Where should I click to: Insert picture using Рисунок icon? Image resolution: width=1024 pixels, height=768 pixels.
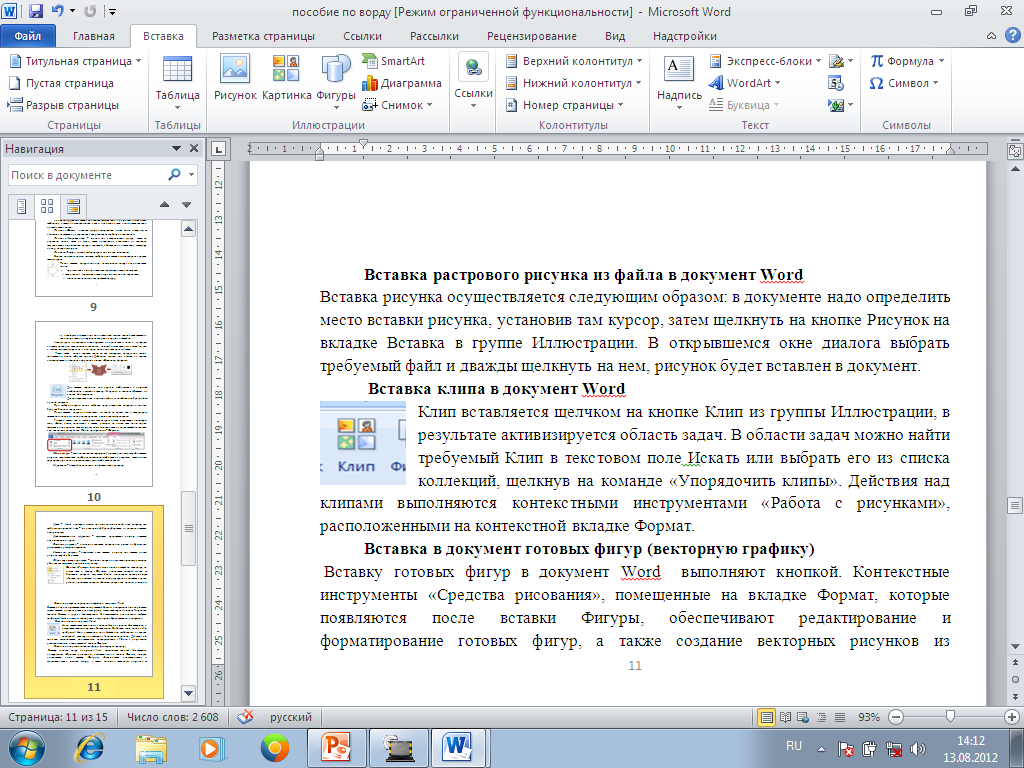tap(235, 78)
